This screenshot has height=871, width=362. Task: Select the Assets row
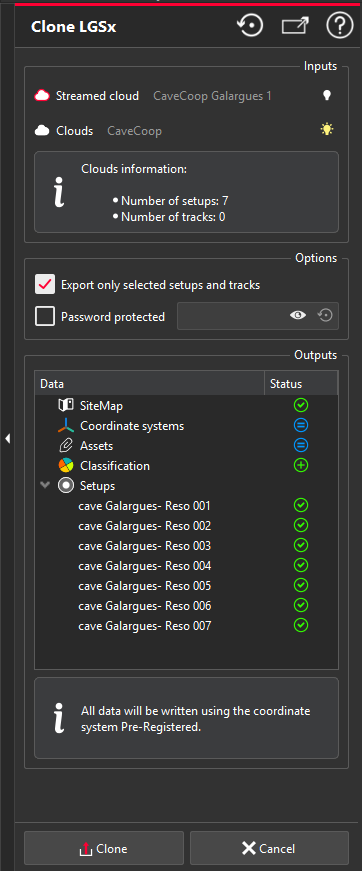pos(186,445)
